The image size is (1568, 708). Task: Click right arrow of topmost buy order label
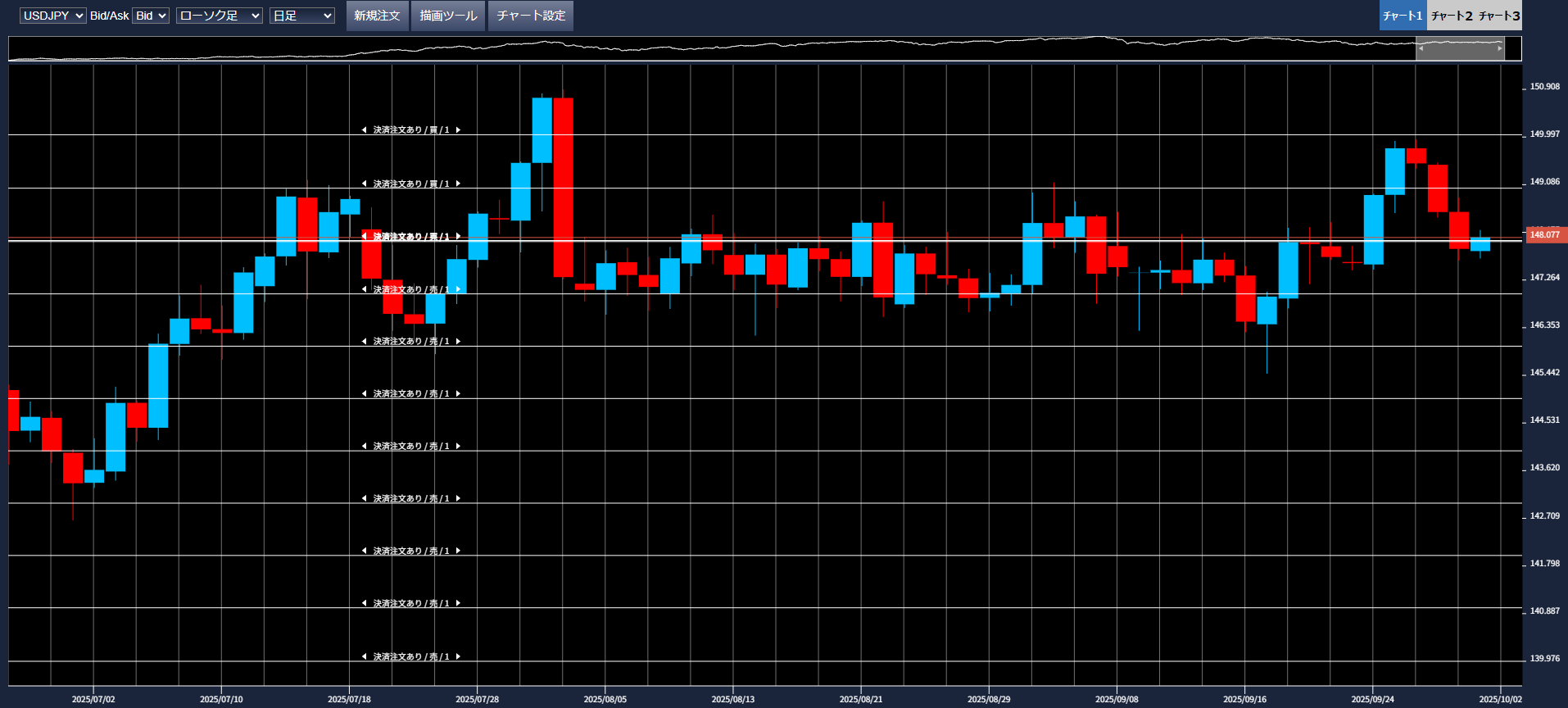(458, 130)
